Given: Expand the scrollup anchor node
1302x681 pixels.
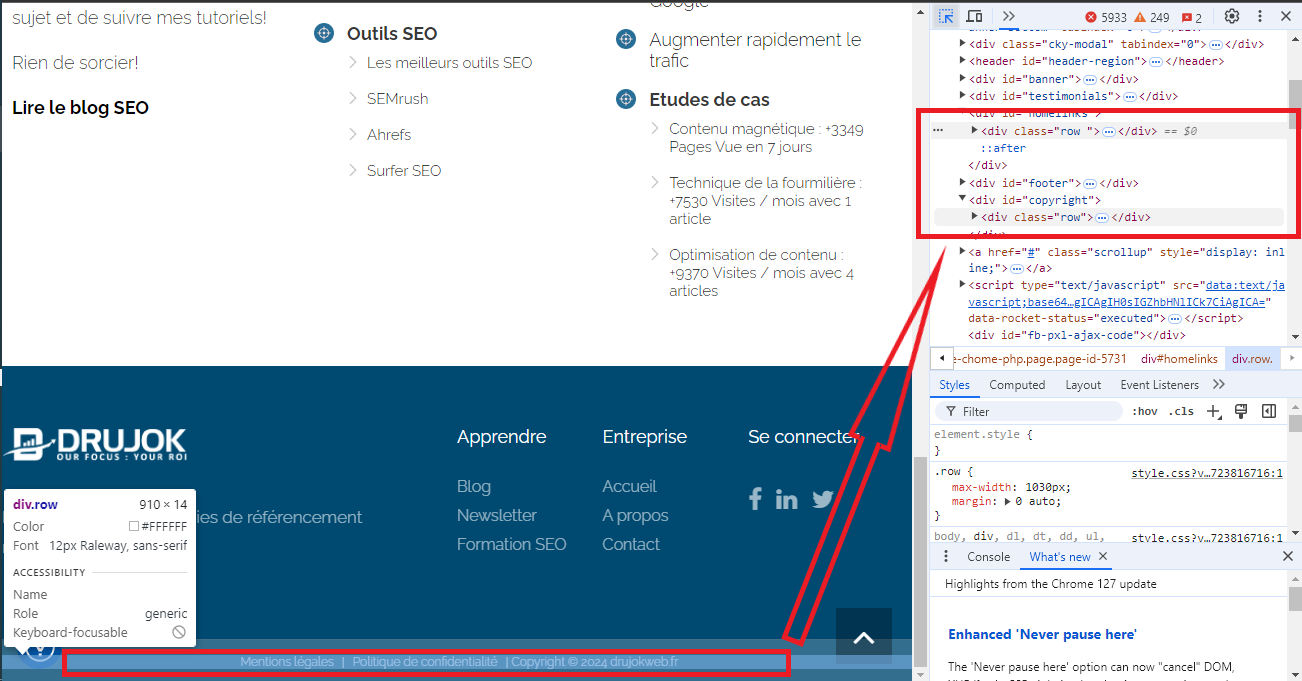Looking at the screenshot, I should [x=963, y=251].
